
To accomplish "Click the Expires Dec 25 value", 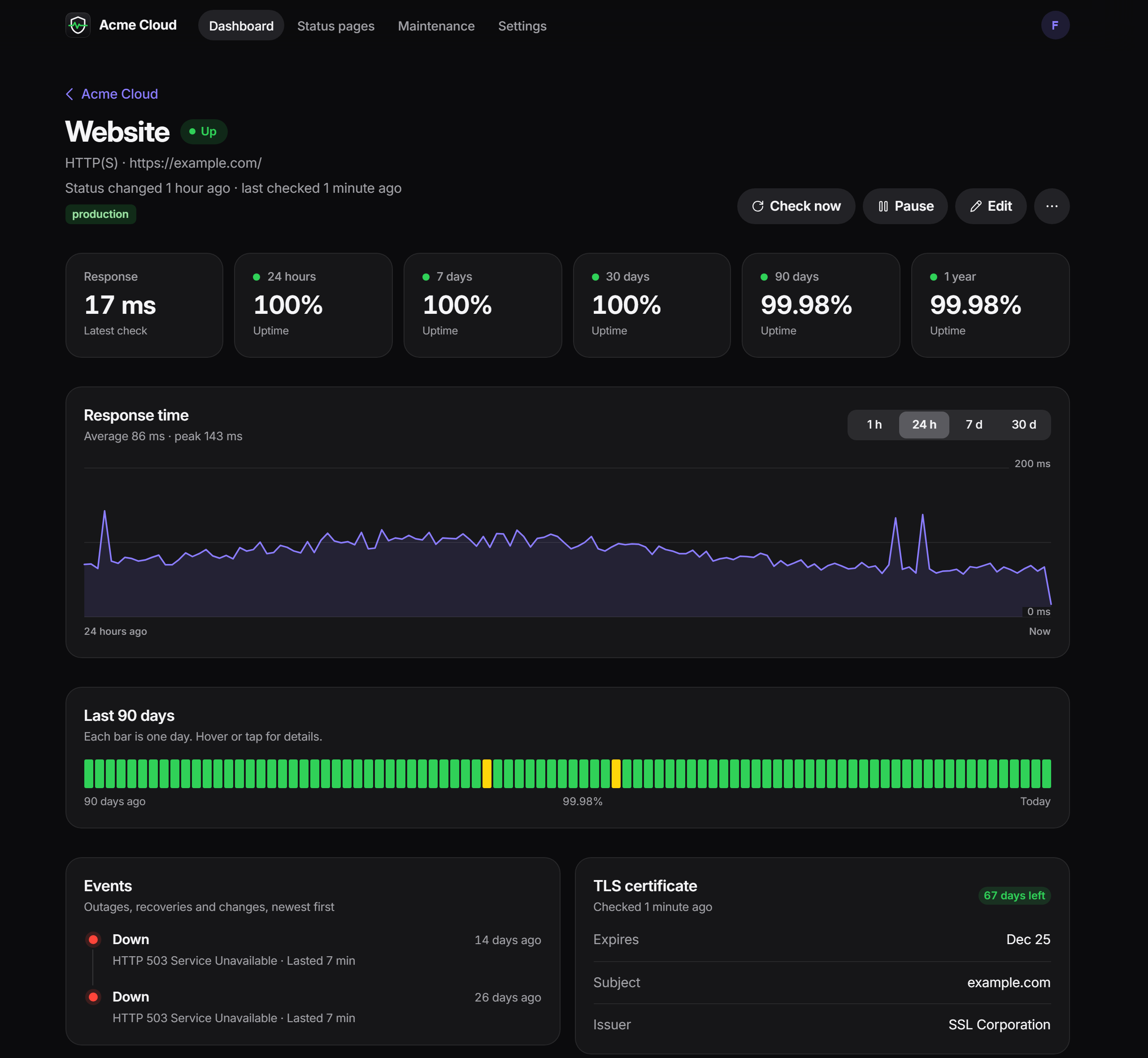I will click(x=1028, y=940).
